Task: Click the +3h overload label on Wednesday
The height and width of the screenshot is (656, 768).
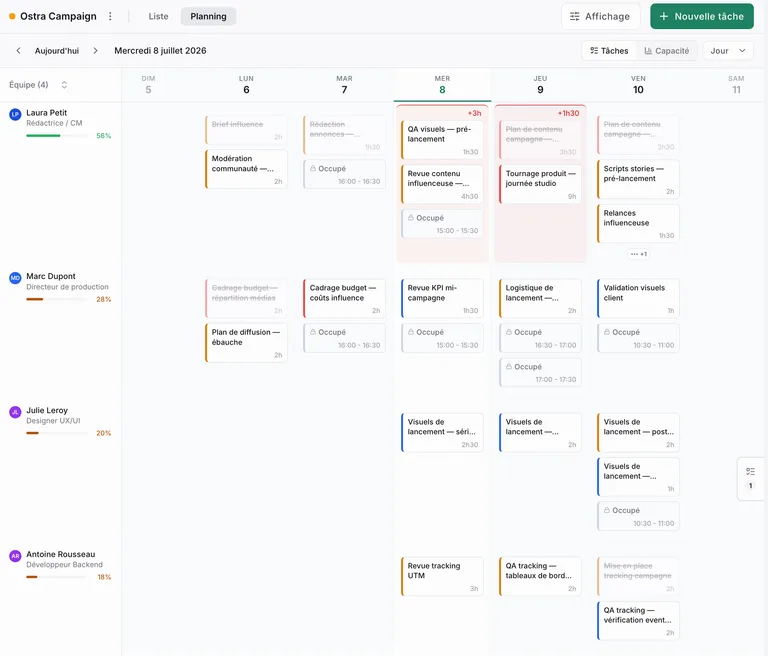Action: click(474, 113)
